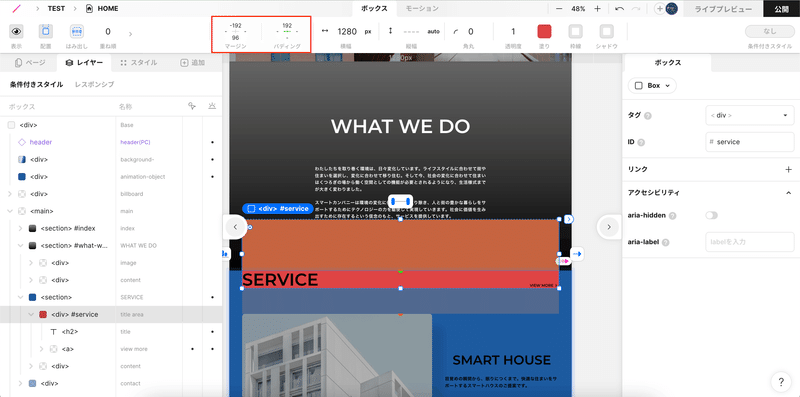Edit the 透明度 opacity value 1
This screenshot has width=800, height=397.
[513, 32]
